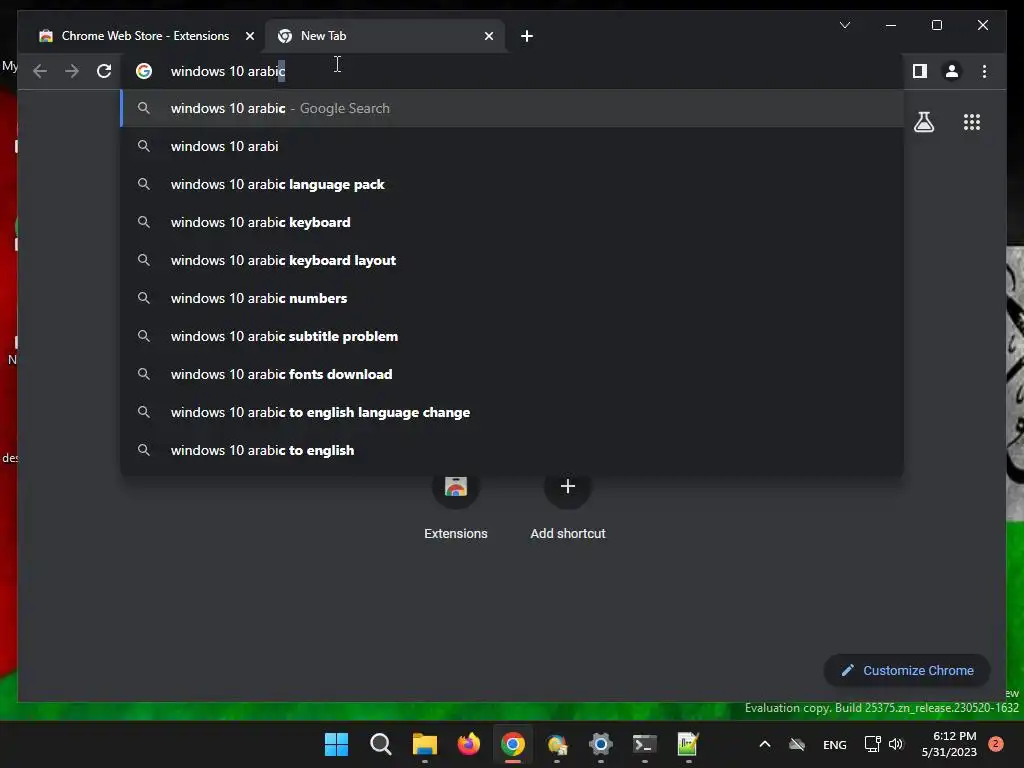This screenshot has height=768, width=1024.
Task: Open the Windows Start menu
Action: [x=336, y=744]
